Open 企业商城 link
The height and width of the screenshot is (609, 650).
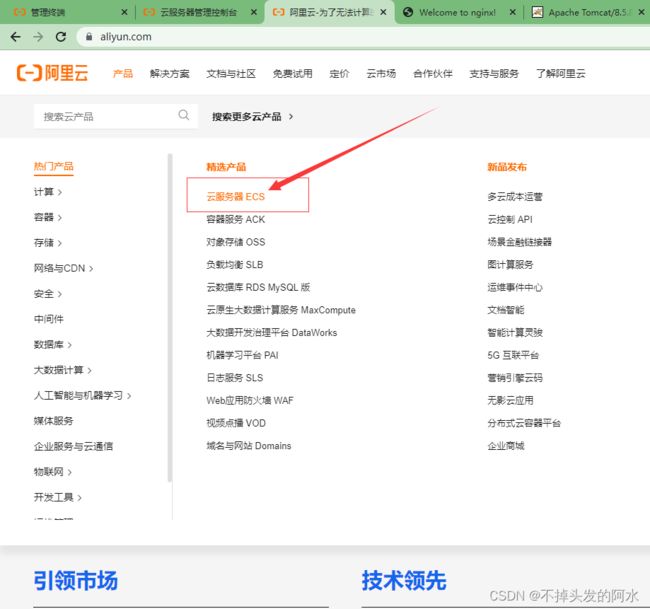click(x=506, y=446)
